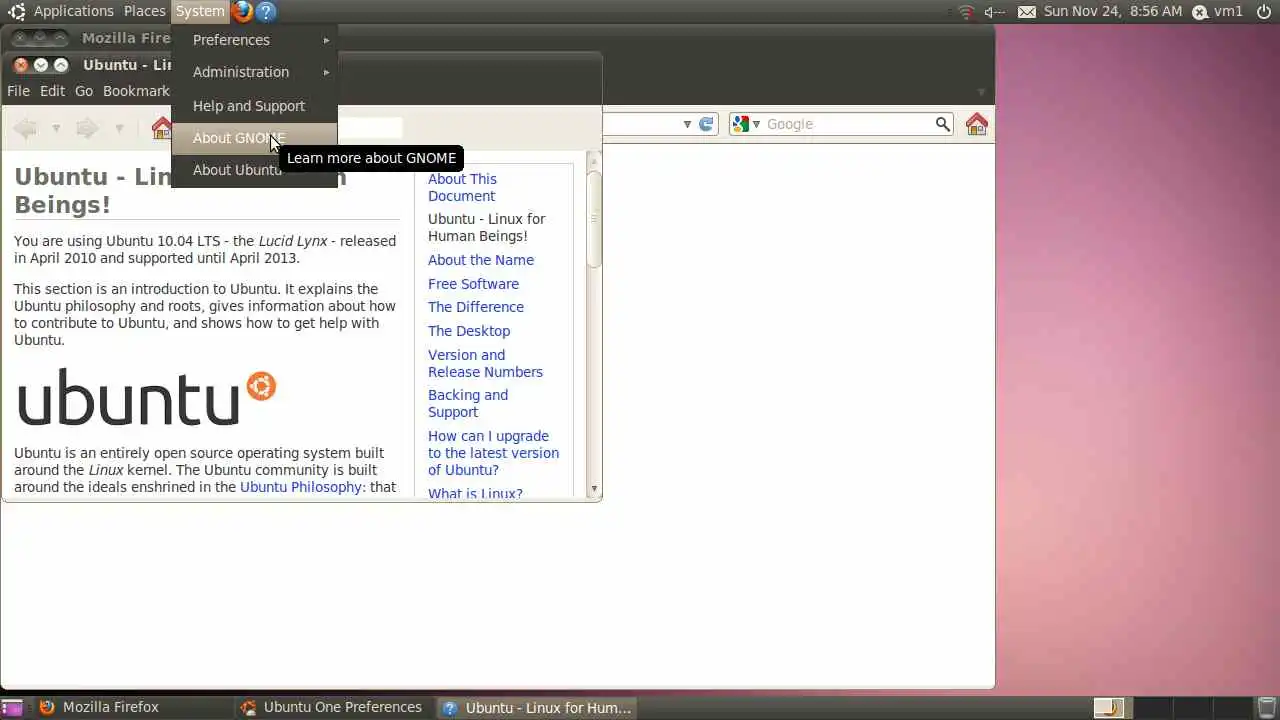Open the Places menu
Image resolution: width=1280 pixels, height=720 pixels.
point(145,11)
